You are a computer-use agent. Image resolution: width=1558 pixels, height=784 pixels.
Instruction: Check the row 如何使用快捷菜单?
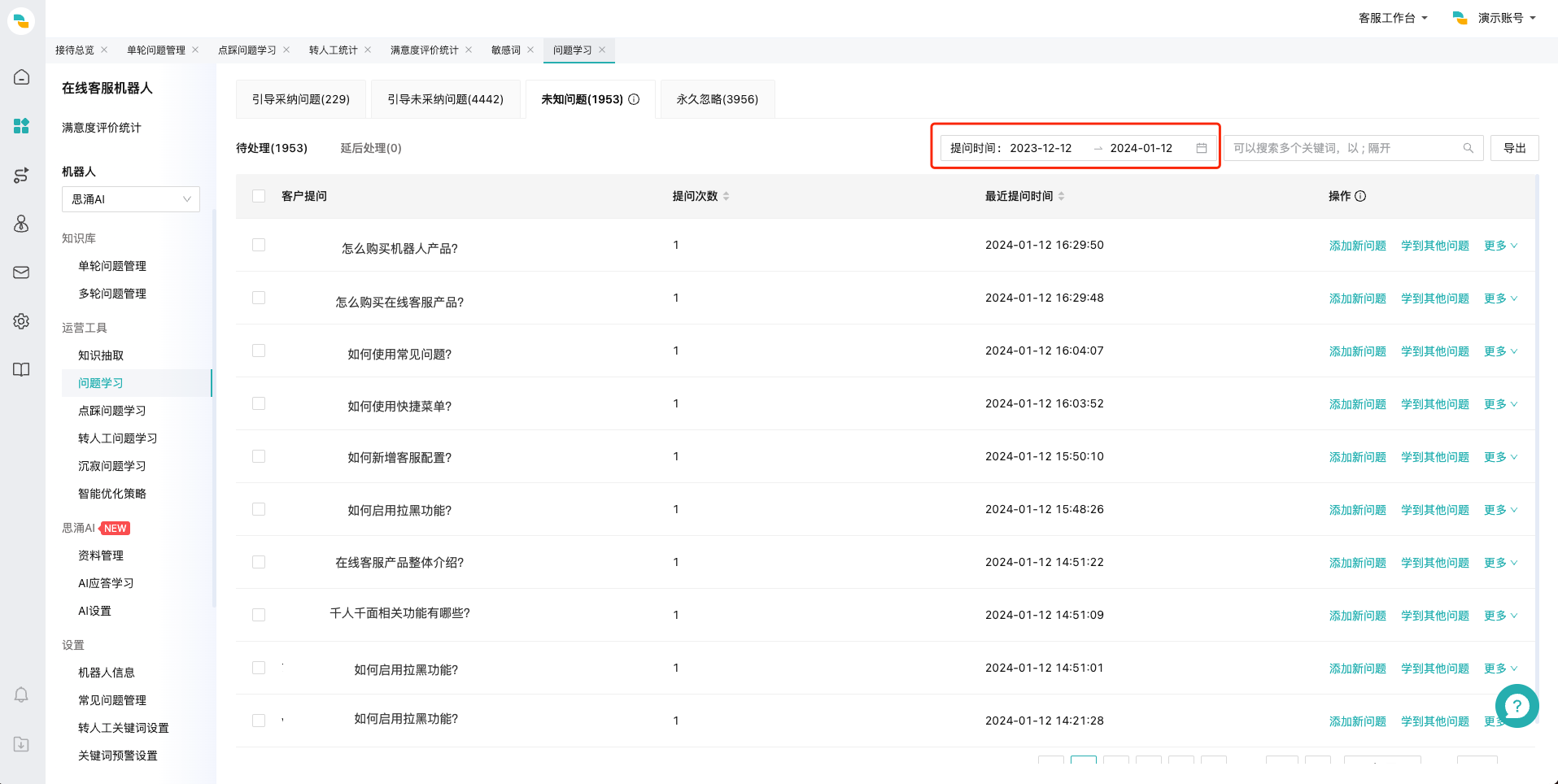tap(259, 403)
